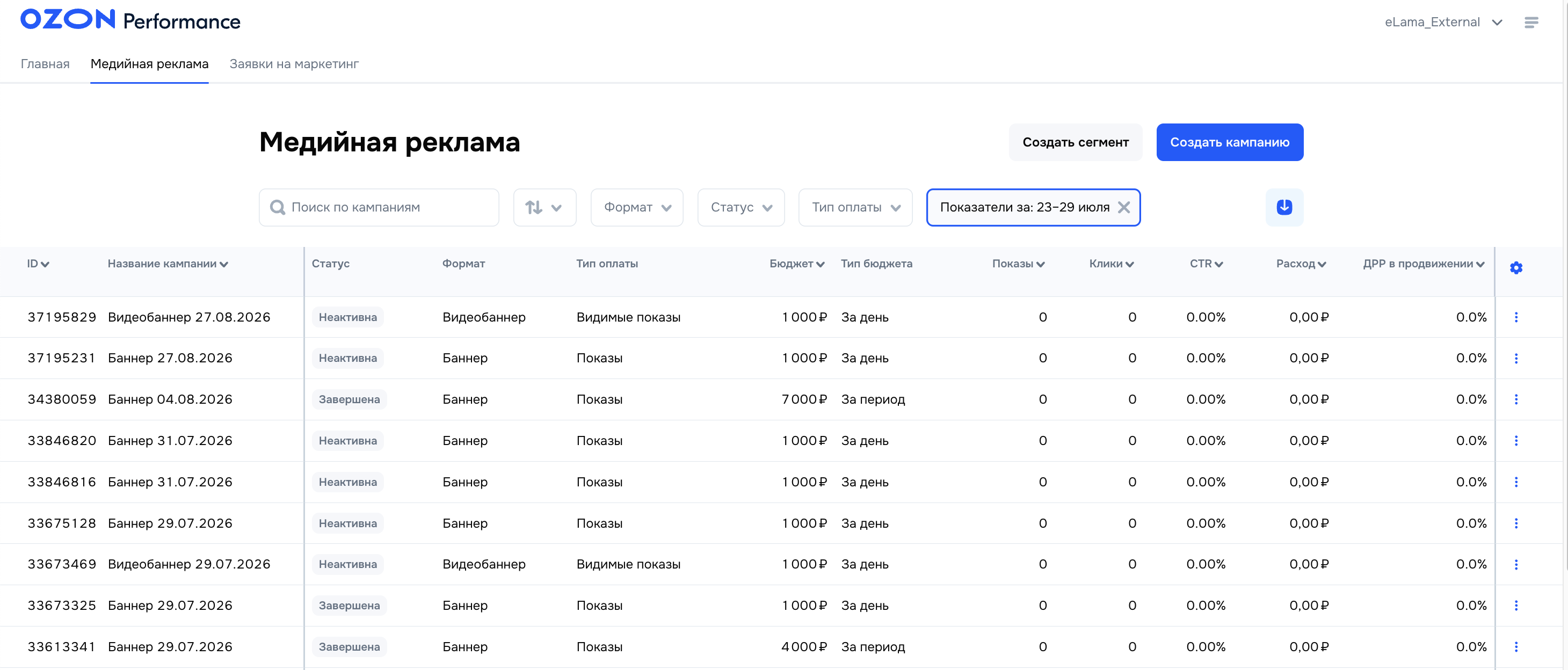Open actions menu for campaign 34380059
The height and width of the screenshot is (670, 1568).
(x=1516, y=399)
